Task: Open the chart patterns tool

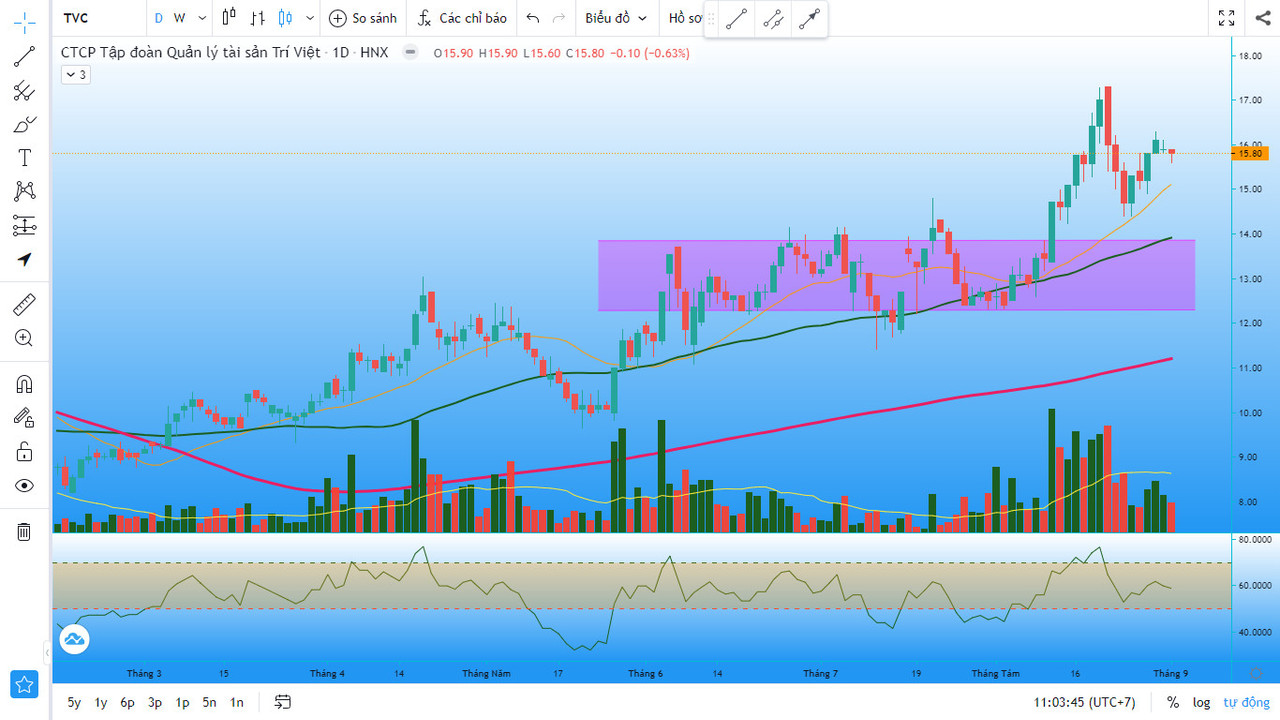Action: pyautogui.click(x=24, y=192)
